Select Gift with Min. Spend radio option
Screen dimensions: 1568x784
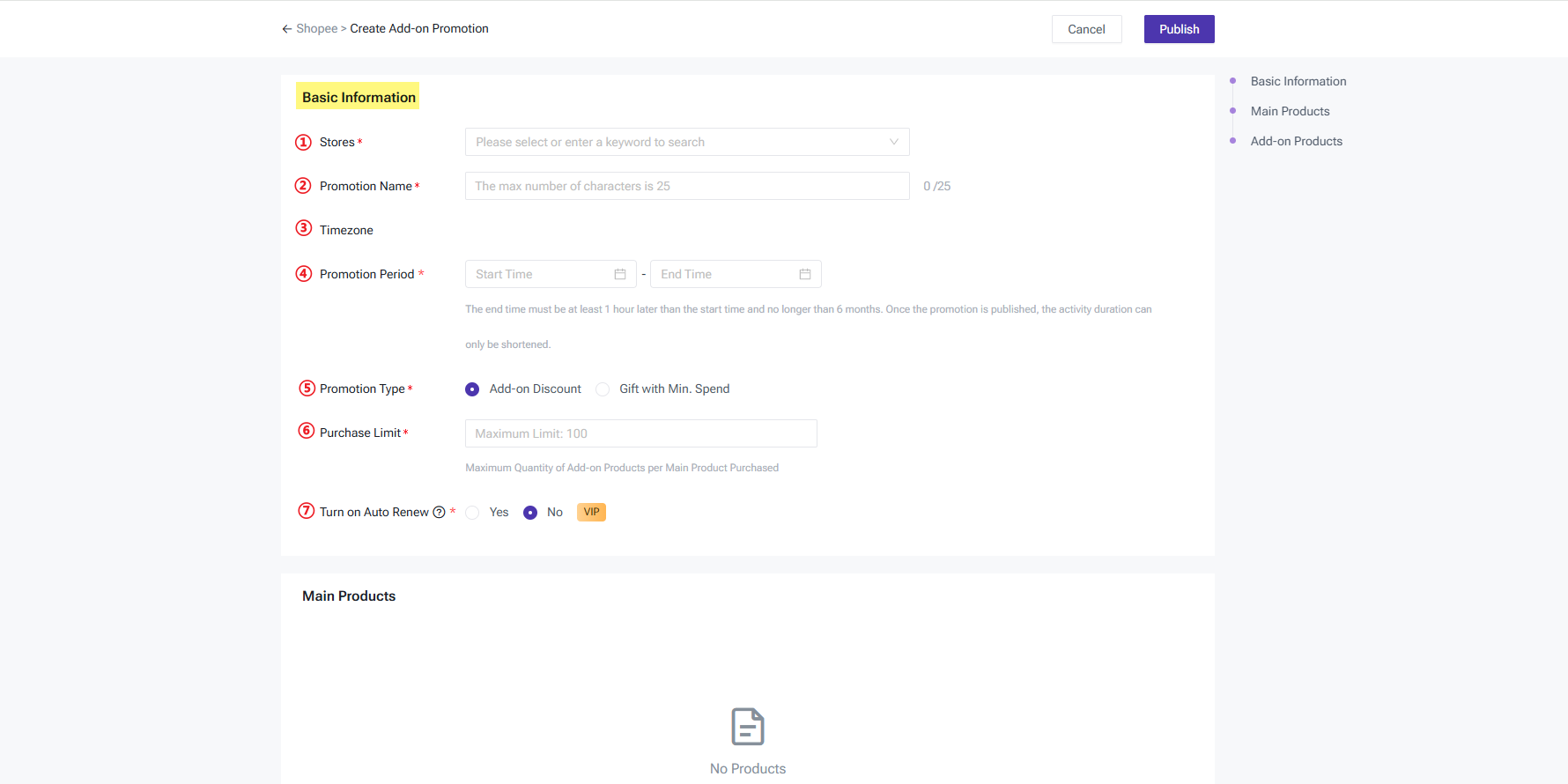pos(603,389)
